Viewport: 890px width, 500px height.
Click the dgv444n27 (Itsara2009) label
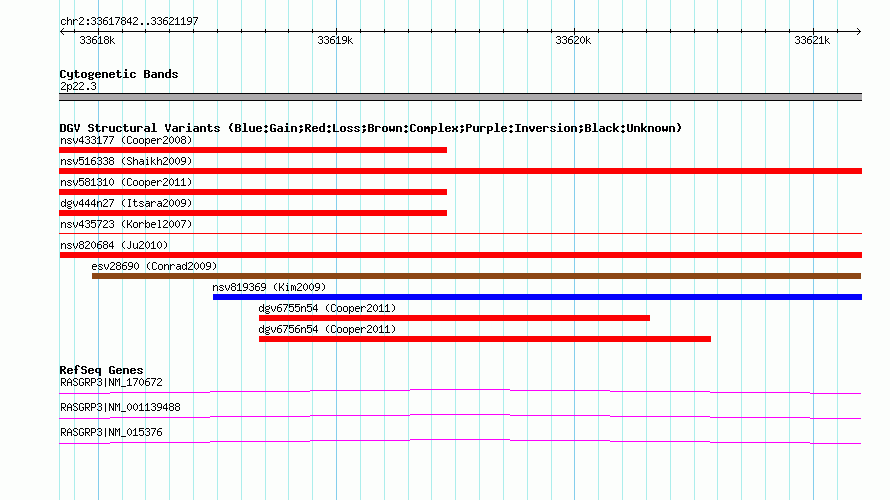coord(126,203)
